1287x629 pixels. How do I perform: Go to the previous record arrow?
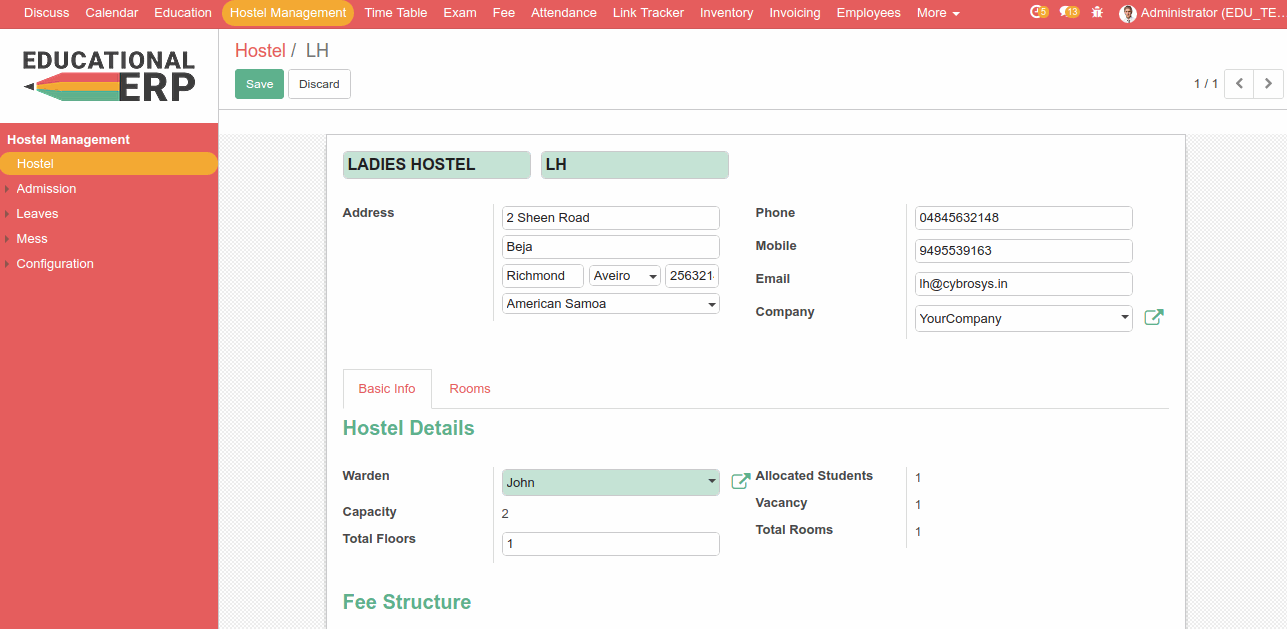(1239, 84)
